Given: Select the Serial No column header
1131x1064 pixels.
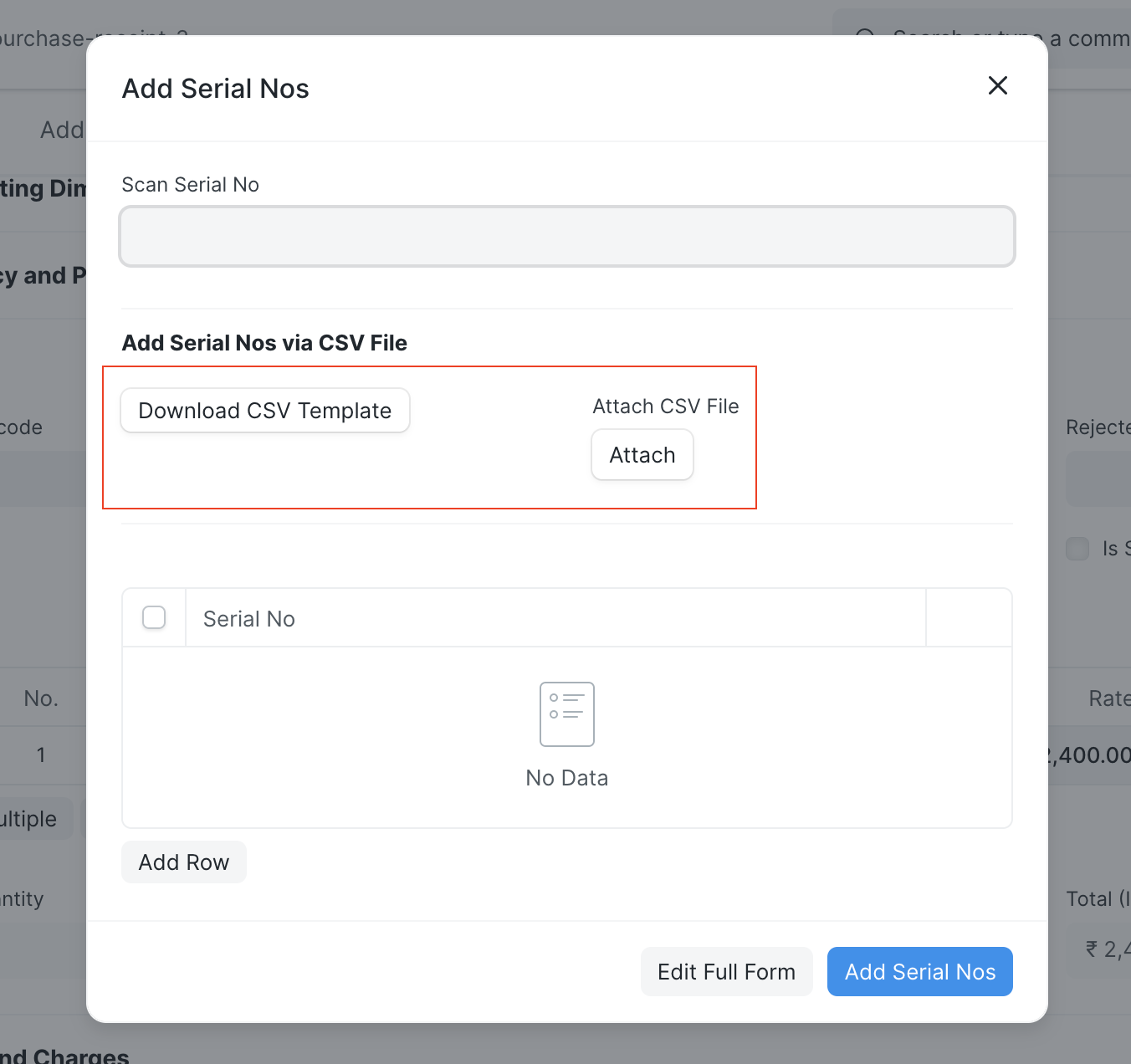Looking at the screenshot, I should point(248,618).
